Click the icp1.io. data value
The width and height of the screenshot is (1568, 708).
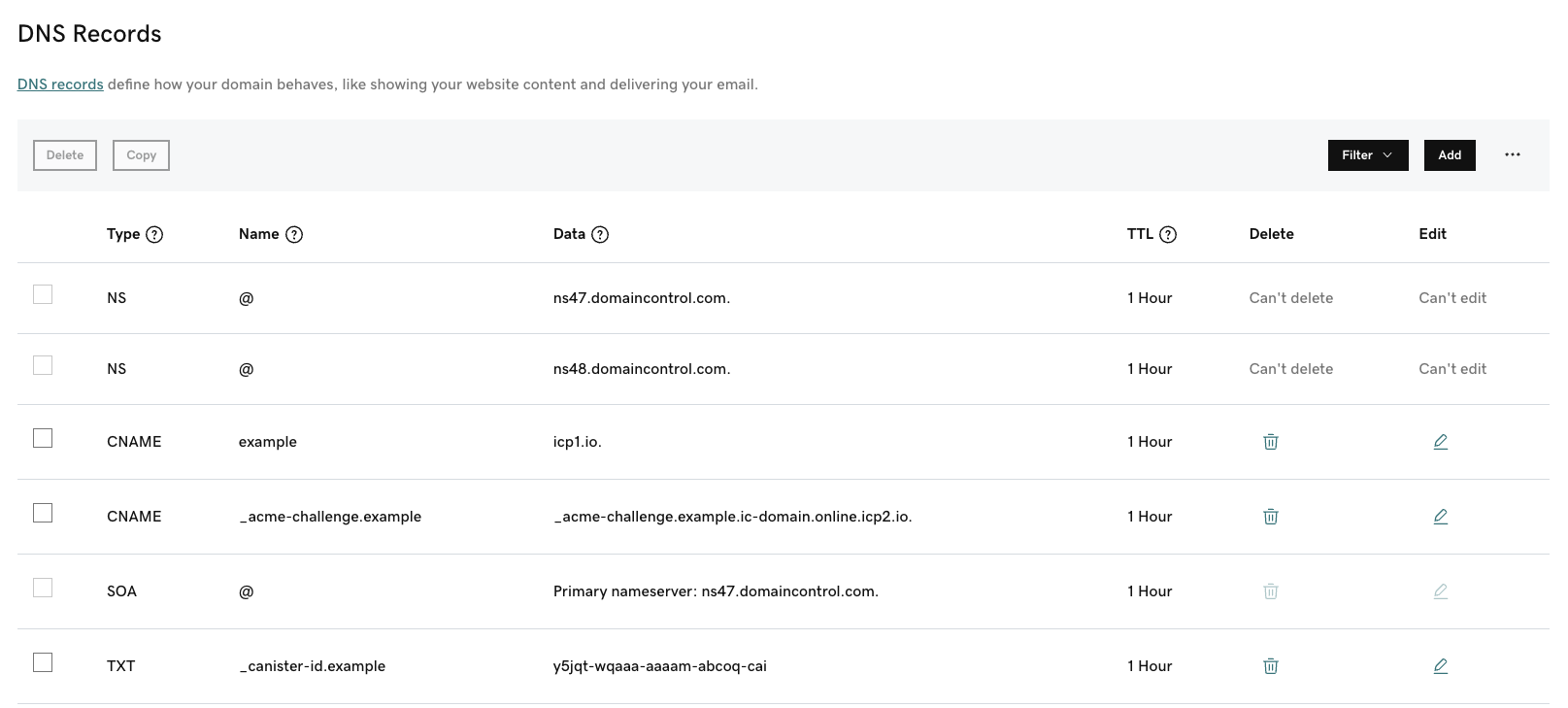[x=578, y=442]
